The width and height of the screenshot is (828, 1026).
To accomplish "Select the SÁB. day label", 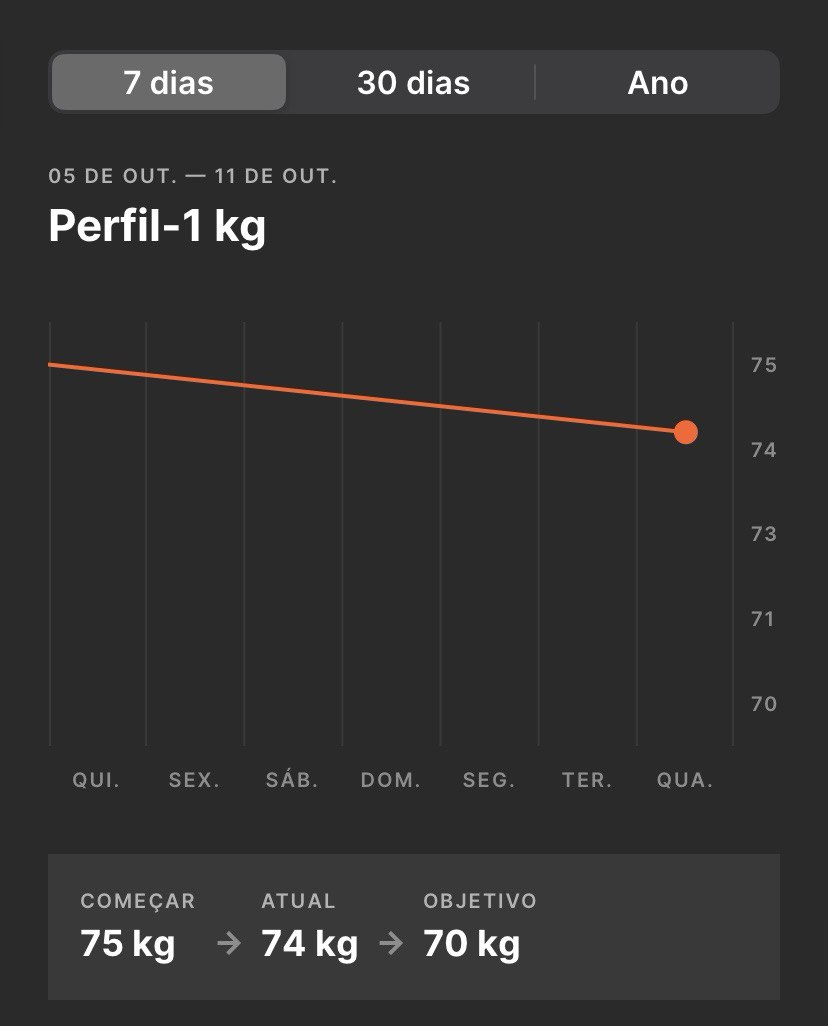I will pos(292,779).
